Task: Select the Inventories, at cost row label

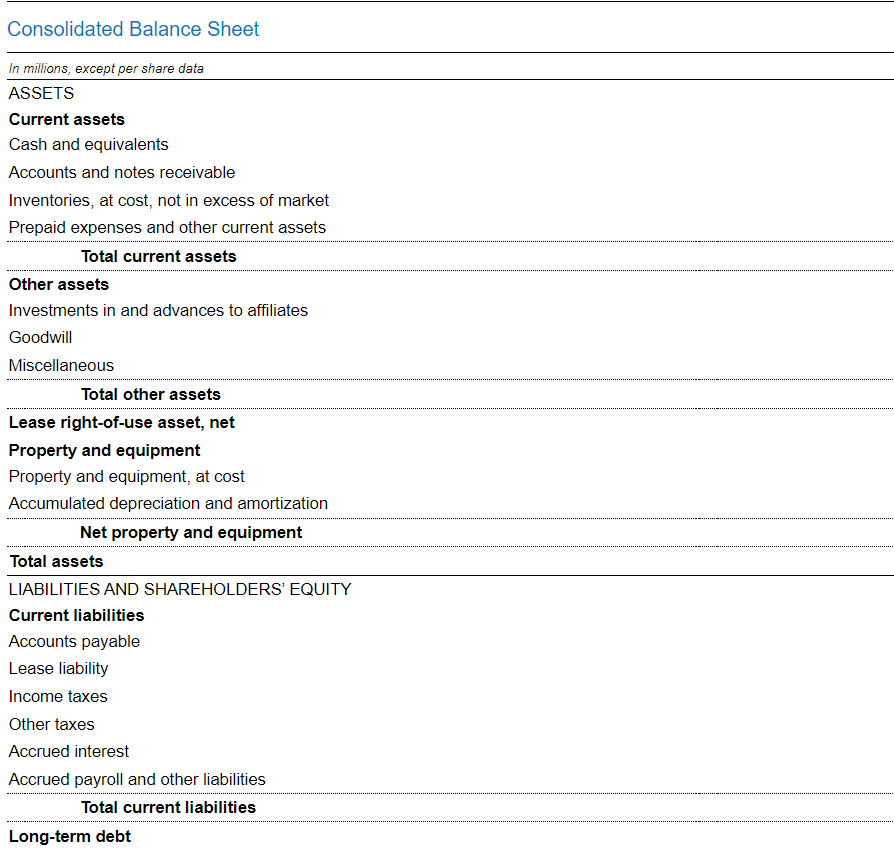Action: [x=169, y=200]
